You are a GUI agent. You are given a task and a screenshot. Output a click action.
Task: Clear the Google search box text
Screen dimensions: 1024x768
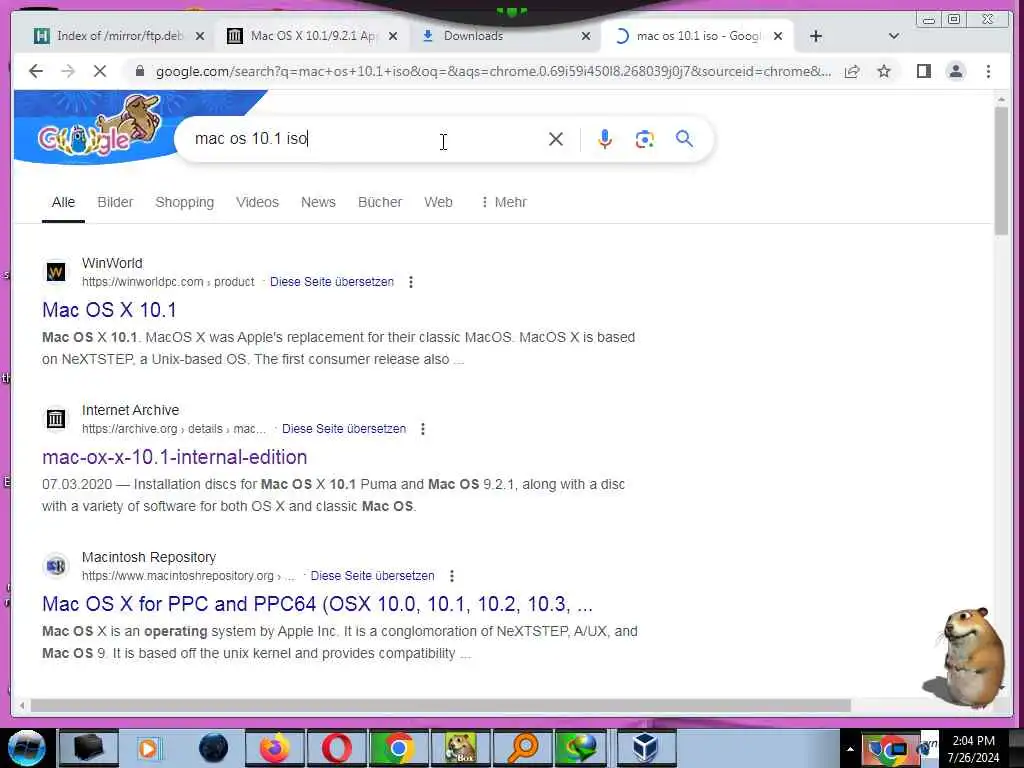pos(556,139)
